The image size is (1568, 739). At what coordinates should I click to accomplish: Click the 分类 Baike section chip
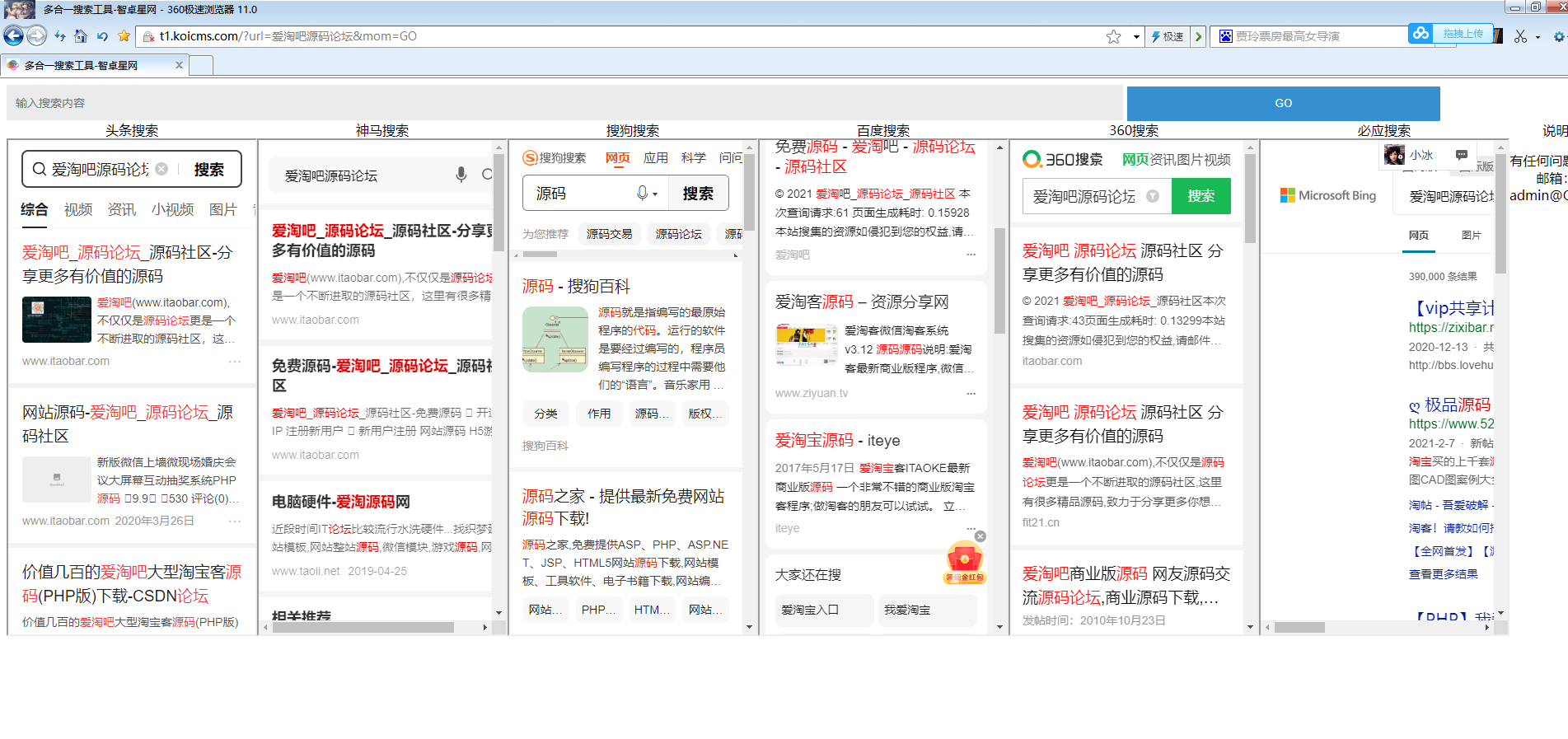click(545, 414)
